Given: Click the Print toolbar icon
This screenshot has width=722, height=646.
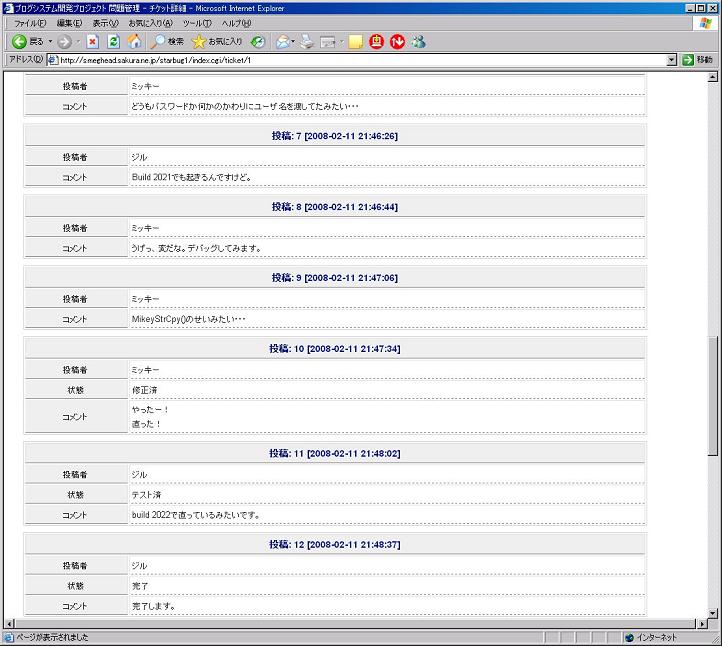Looking at the screenshot, I should pyautogui.click(x=307, y=42).
